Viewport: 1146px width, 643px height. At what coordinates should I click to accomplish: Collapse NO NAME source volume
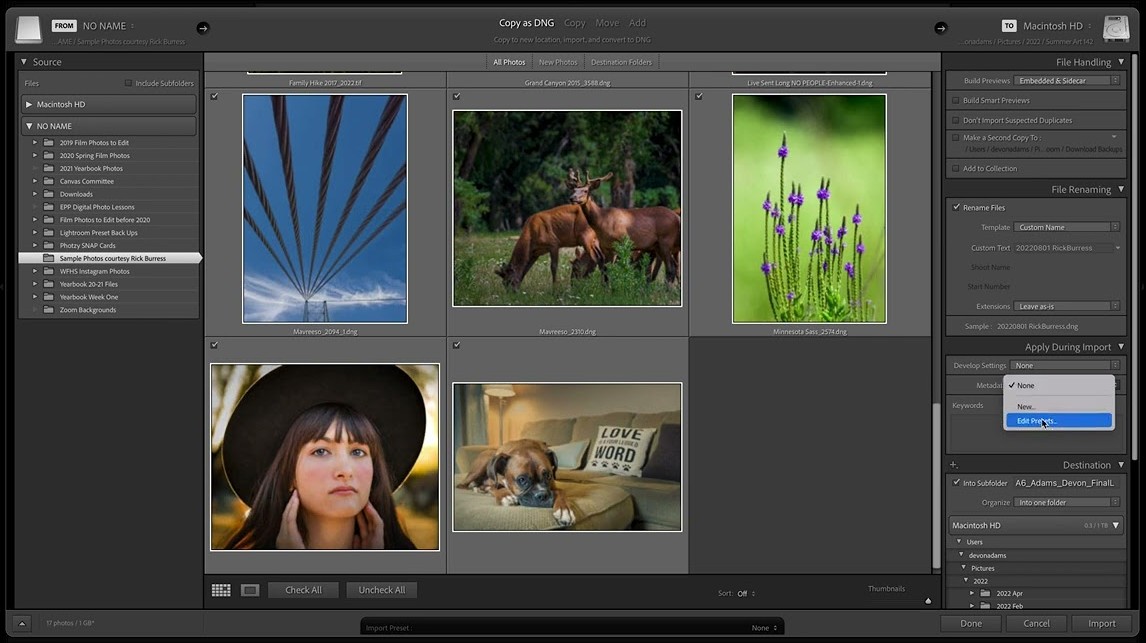tap(29, 126)
